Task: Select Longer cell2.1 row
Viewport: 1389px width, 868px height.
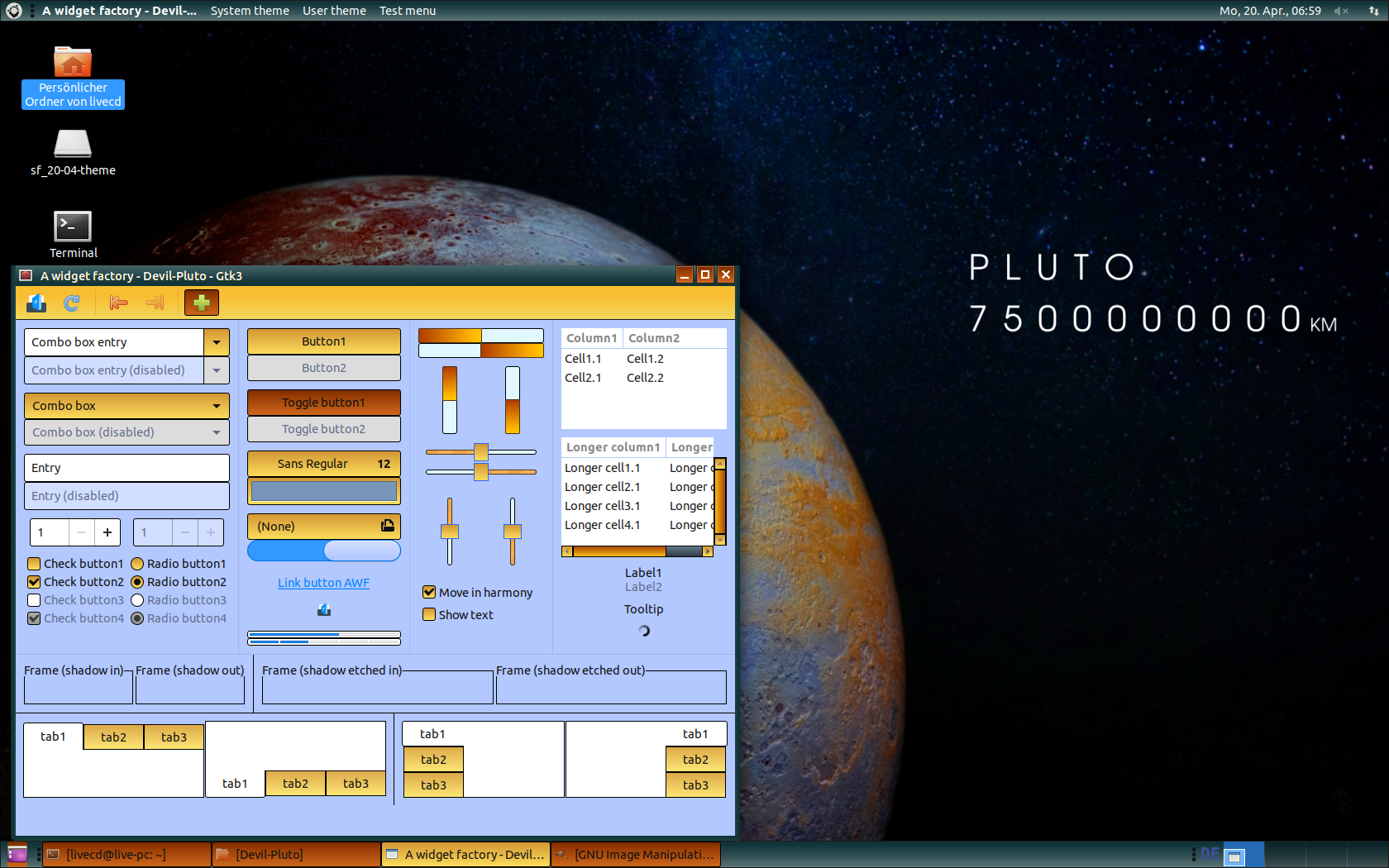Action: 637,487
